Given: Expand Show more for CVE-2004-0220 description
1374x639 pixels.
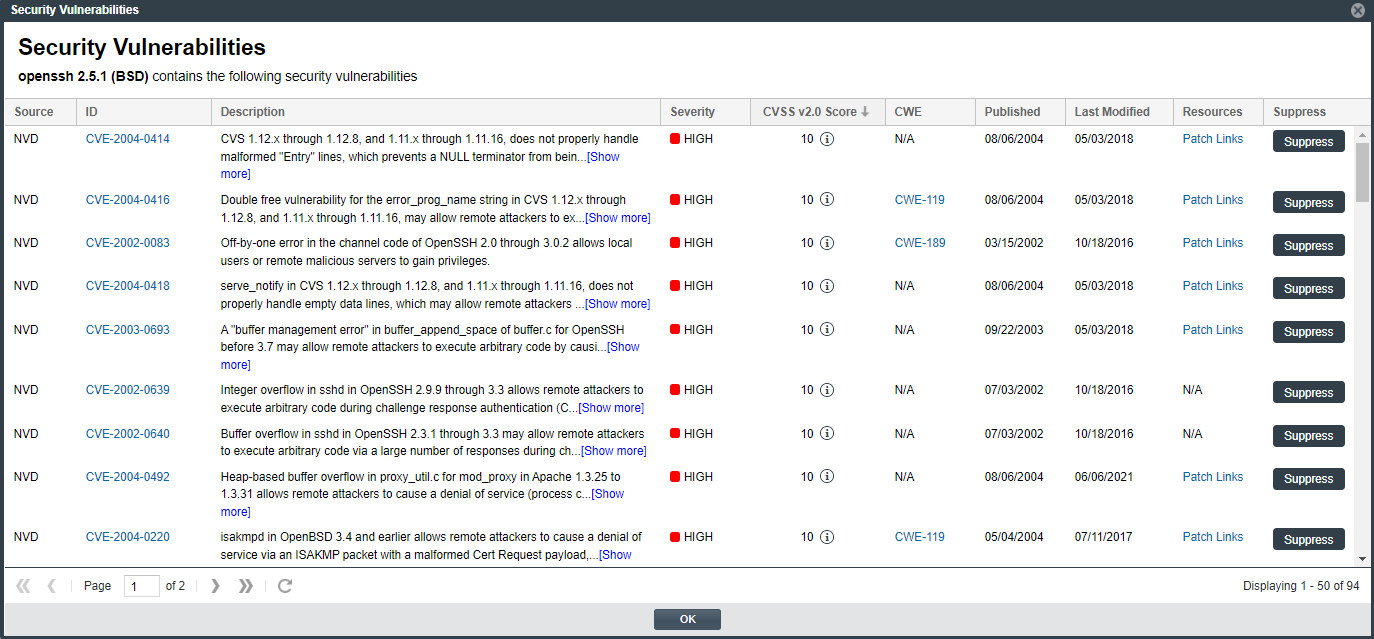Looking at the screenshot, I should tap(615, 555).
